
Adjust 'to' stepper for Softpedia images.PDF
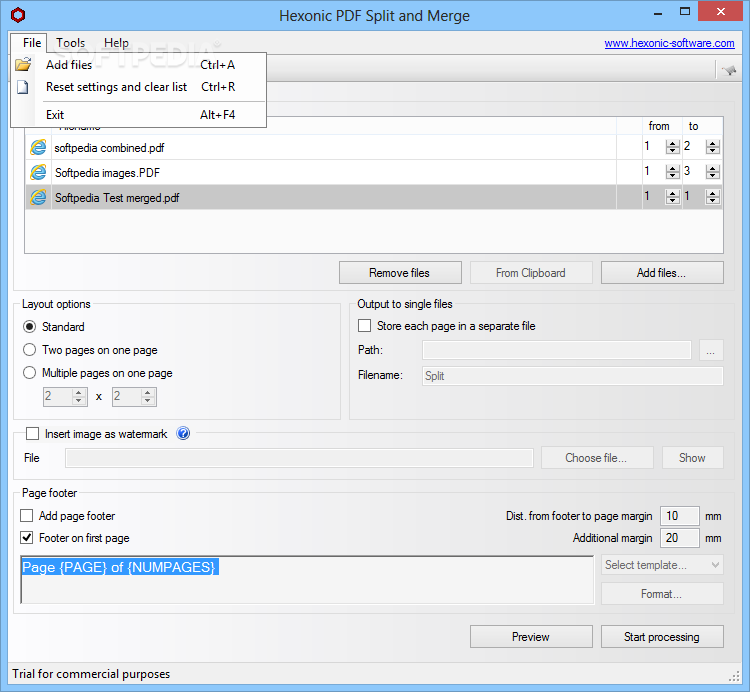click(x=713, y=172)
